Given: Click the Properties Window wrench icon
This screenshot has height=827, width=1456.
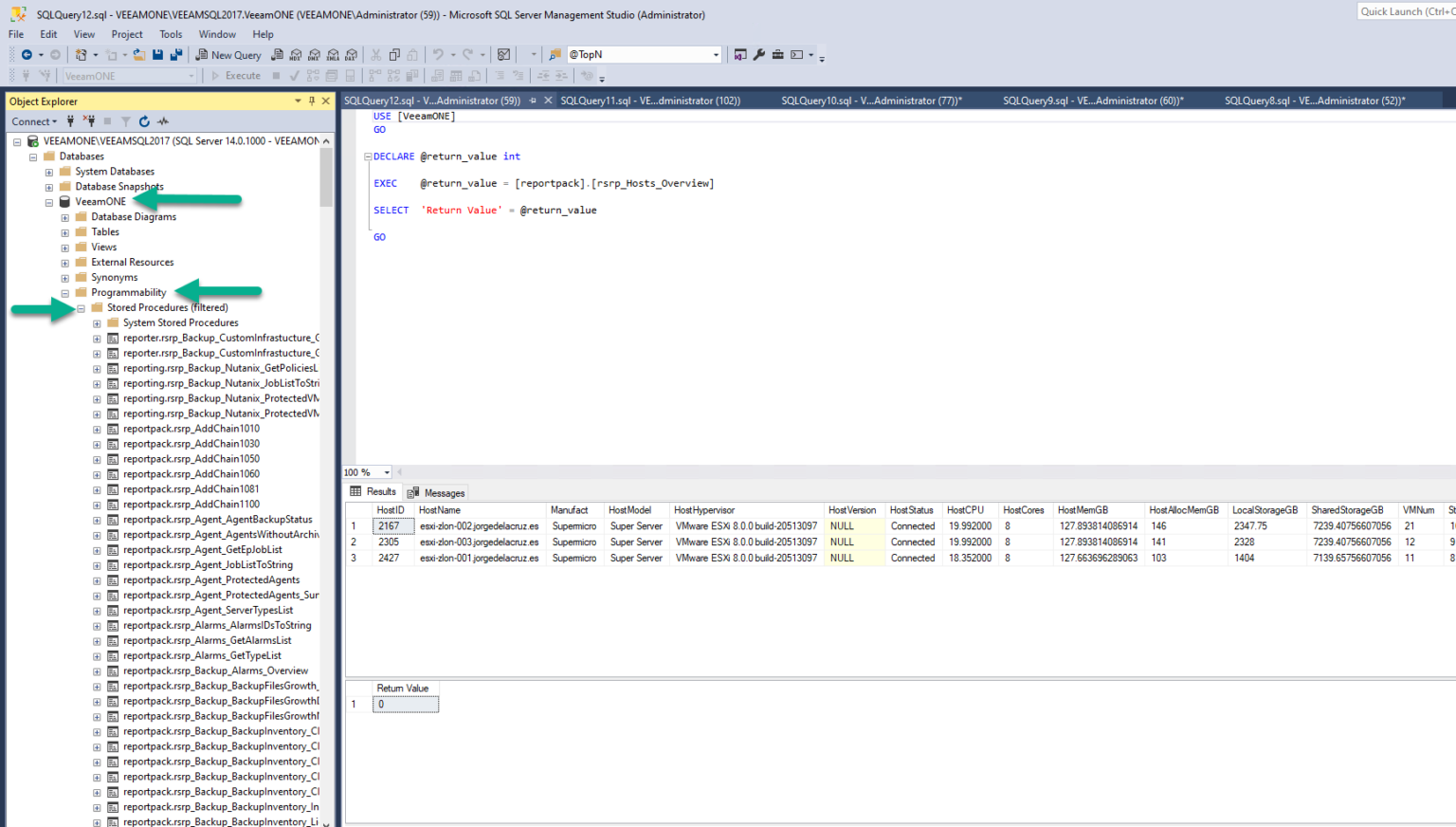Looking at the screenshot, I should (759, 55).
